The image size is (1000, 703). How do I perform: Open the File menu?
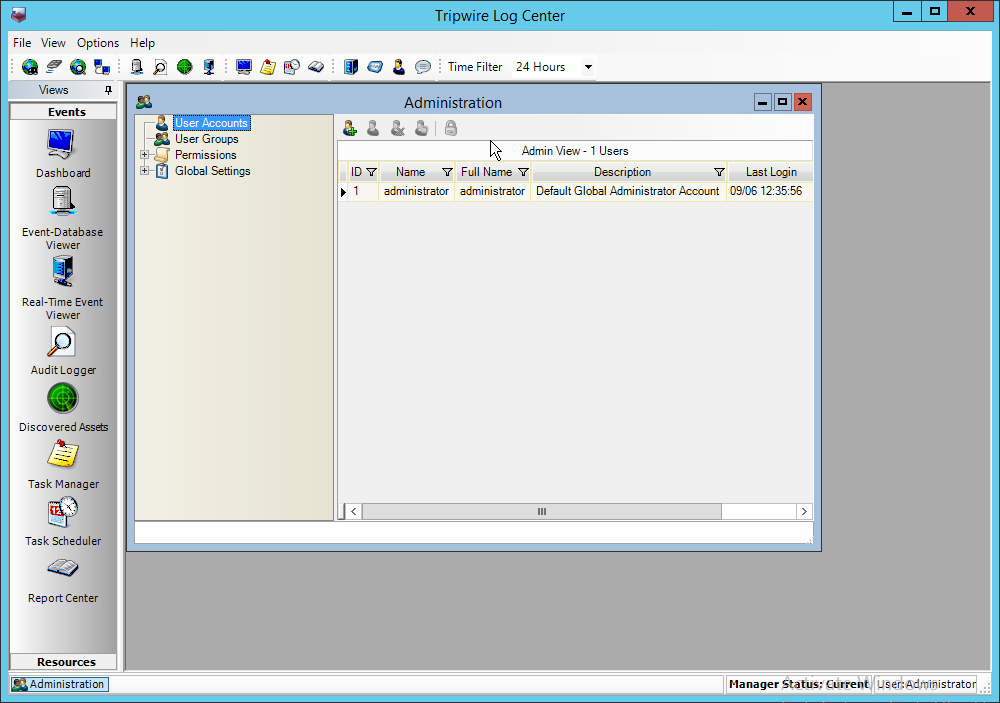22,43
